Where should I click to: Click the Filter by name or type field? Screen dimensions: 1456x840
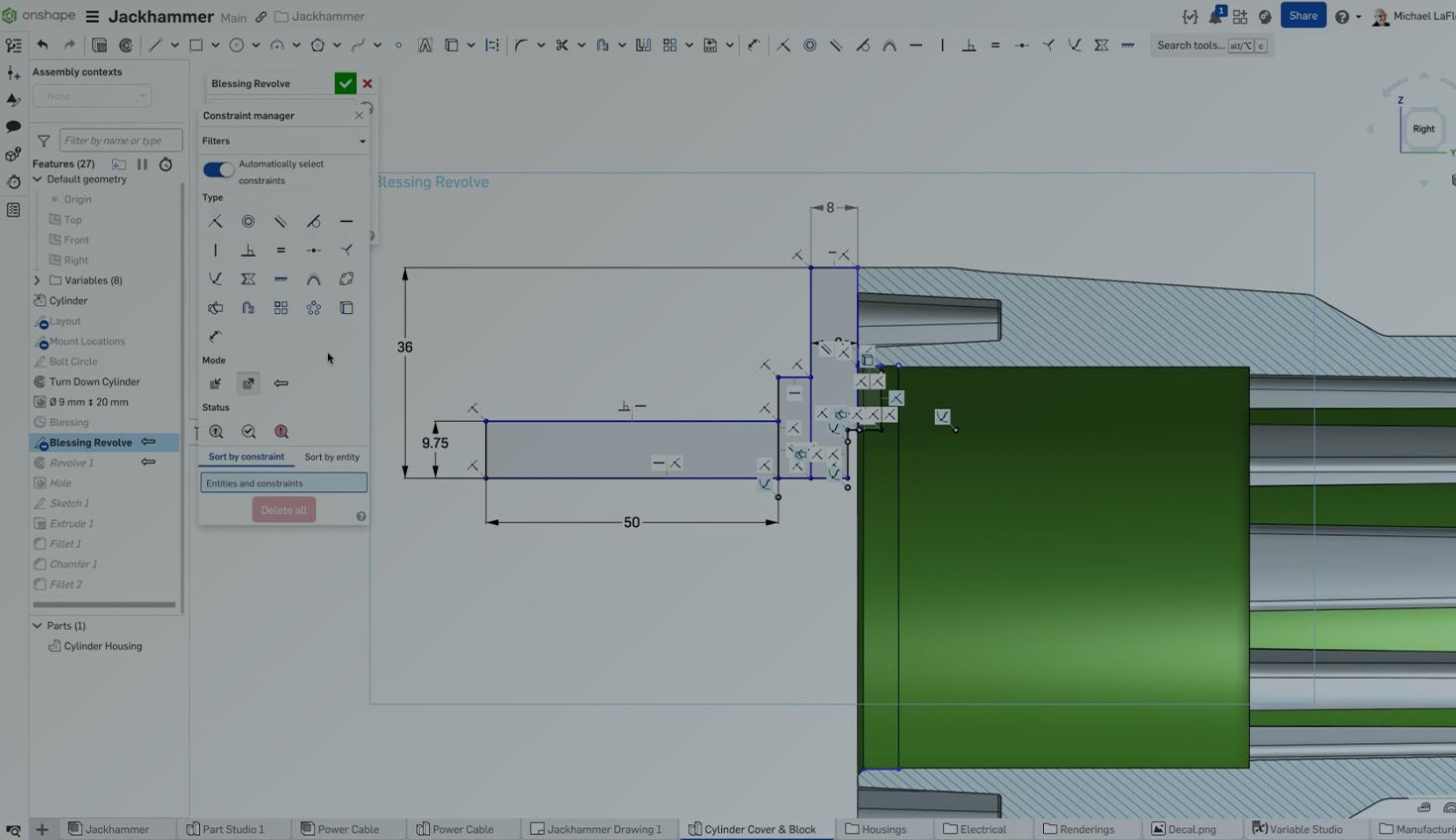[x=121, y=141]
